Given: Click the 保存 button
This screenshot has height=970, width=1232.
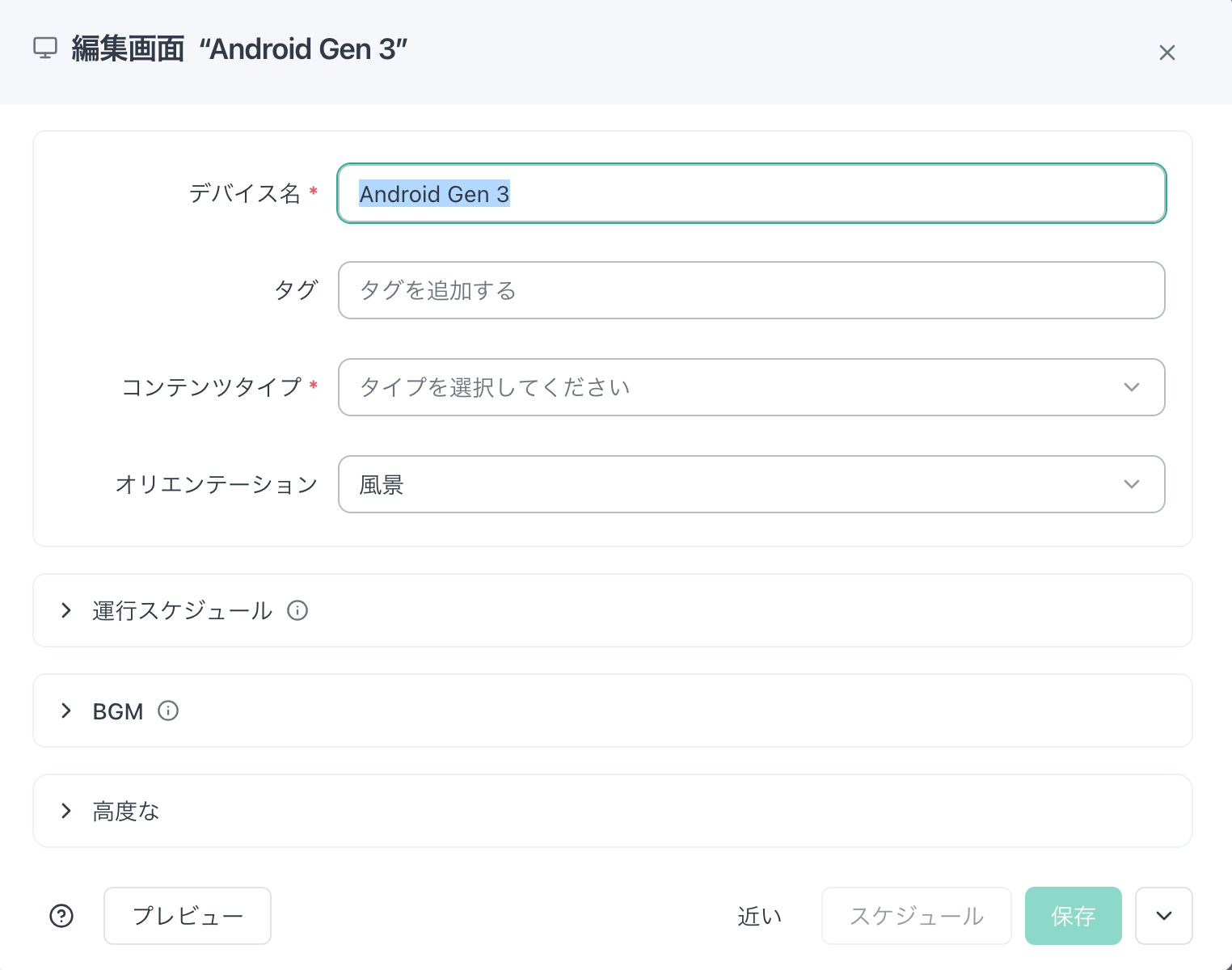Looking at the screenshot, I should pos(1074,916).
